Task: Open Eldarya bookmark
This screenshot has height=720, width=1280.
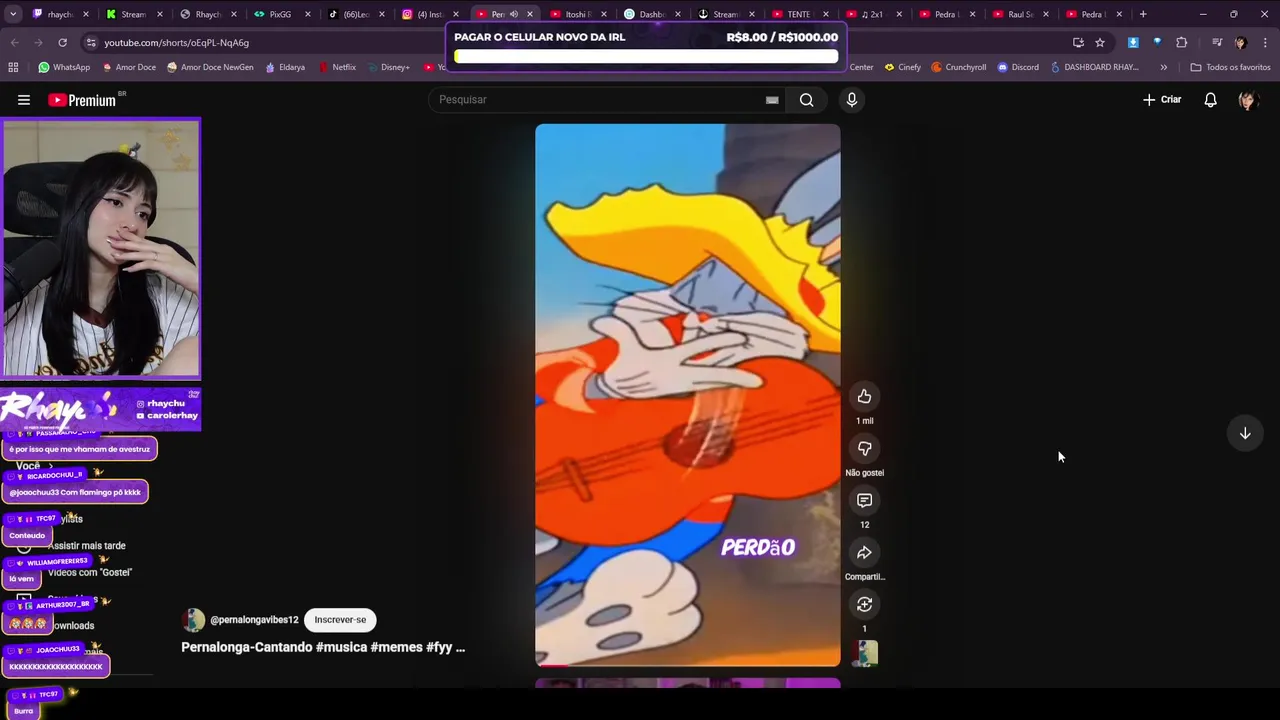Action: click(285, 67)
